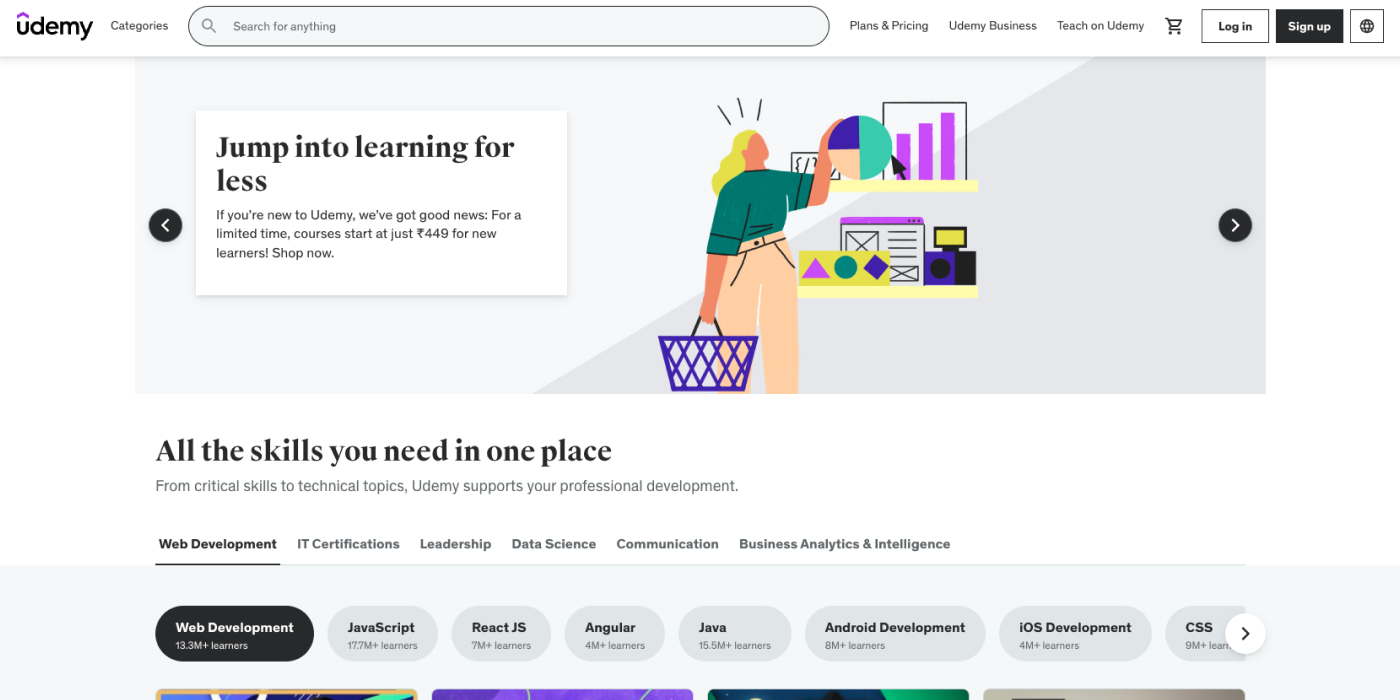
Task: Open the shopping cart
Action: click(x=1174, y=26)
